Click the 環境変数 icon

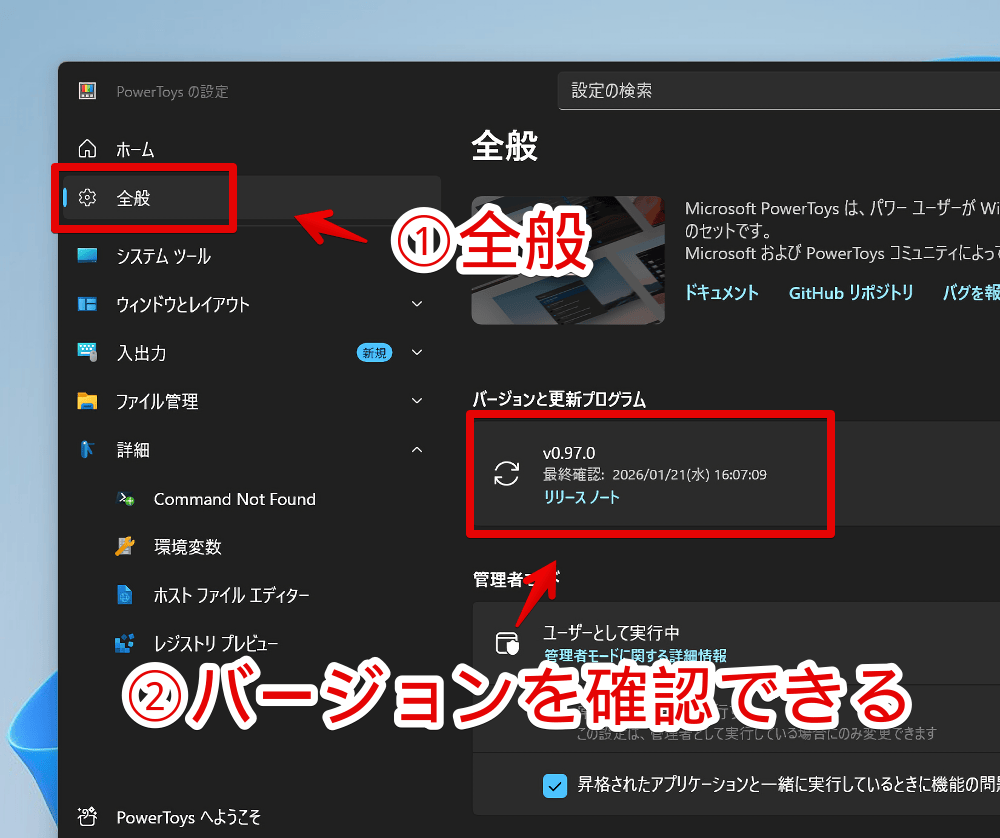[125, 547]
